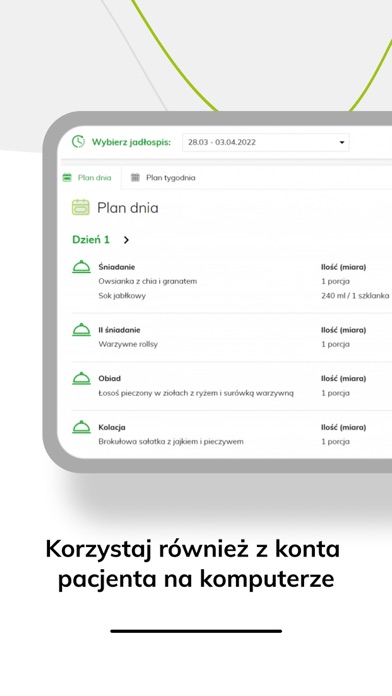Viewport: 392px width, 696px height.
Task: Click the Śniadanie meal cloche icon
Action: [x=81, y=267]
